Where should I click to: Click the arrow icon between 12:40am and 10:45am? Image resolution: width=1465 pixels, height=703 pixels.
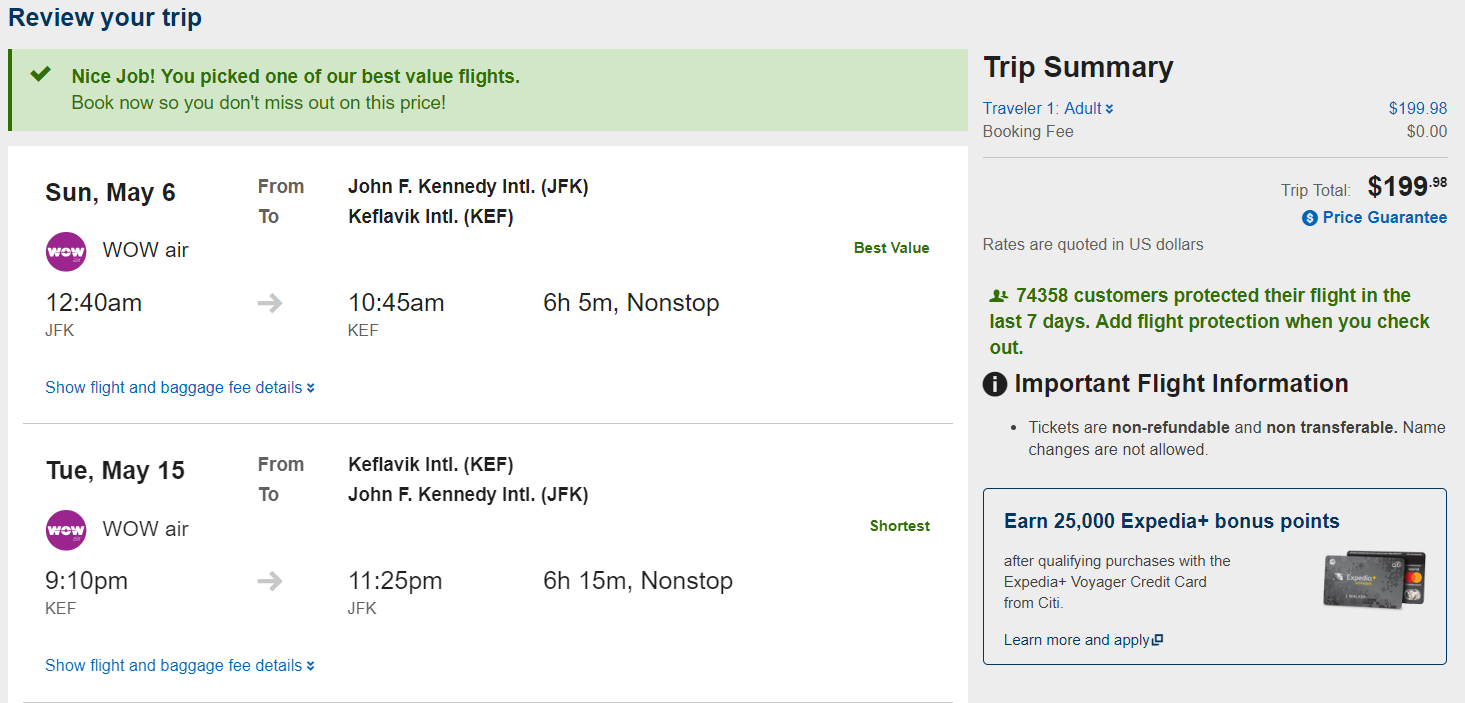coord(270,303)
